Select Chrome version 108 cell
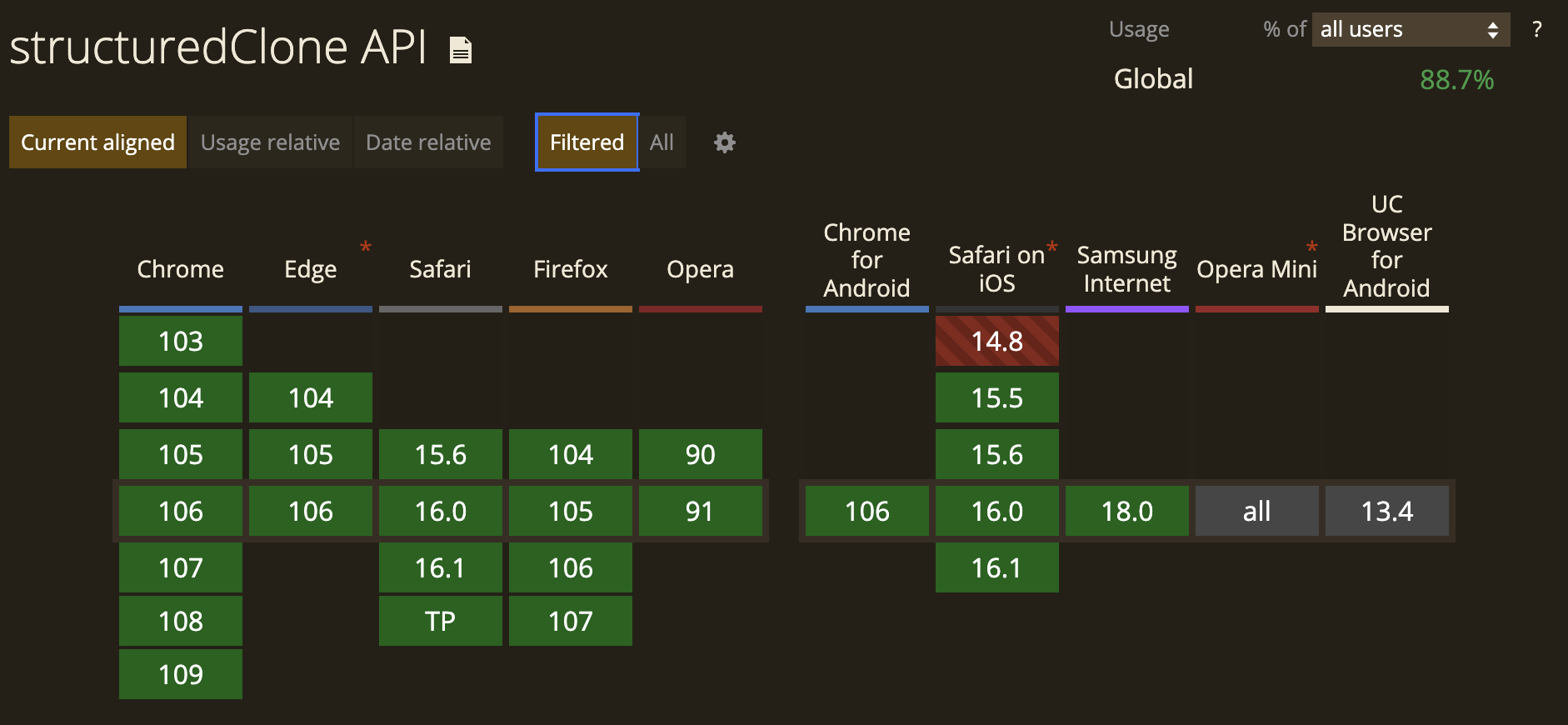This screenshot has width=1568, height=725. coord(181,621)
